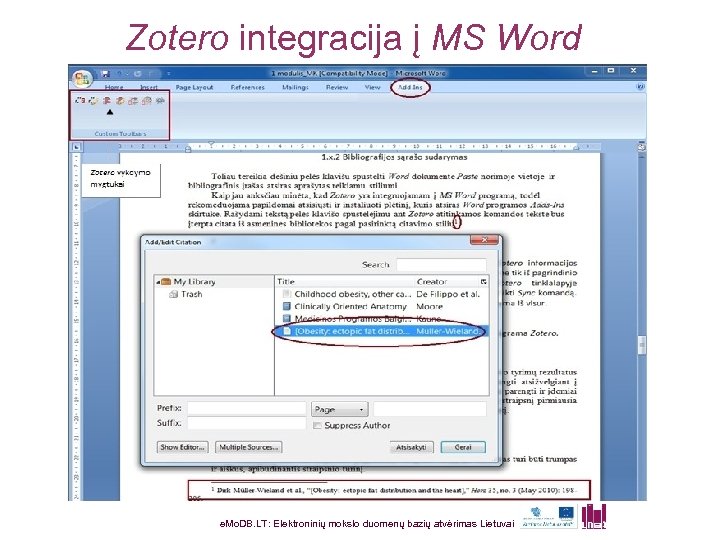720x540 pixels.
Task: Click Undo icon in Quick Access Toolbar
Action: pyautogui.click(x=120, y=73)
